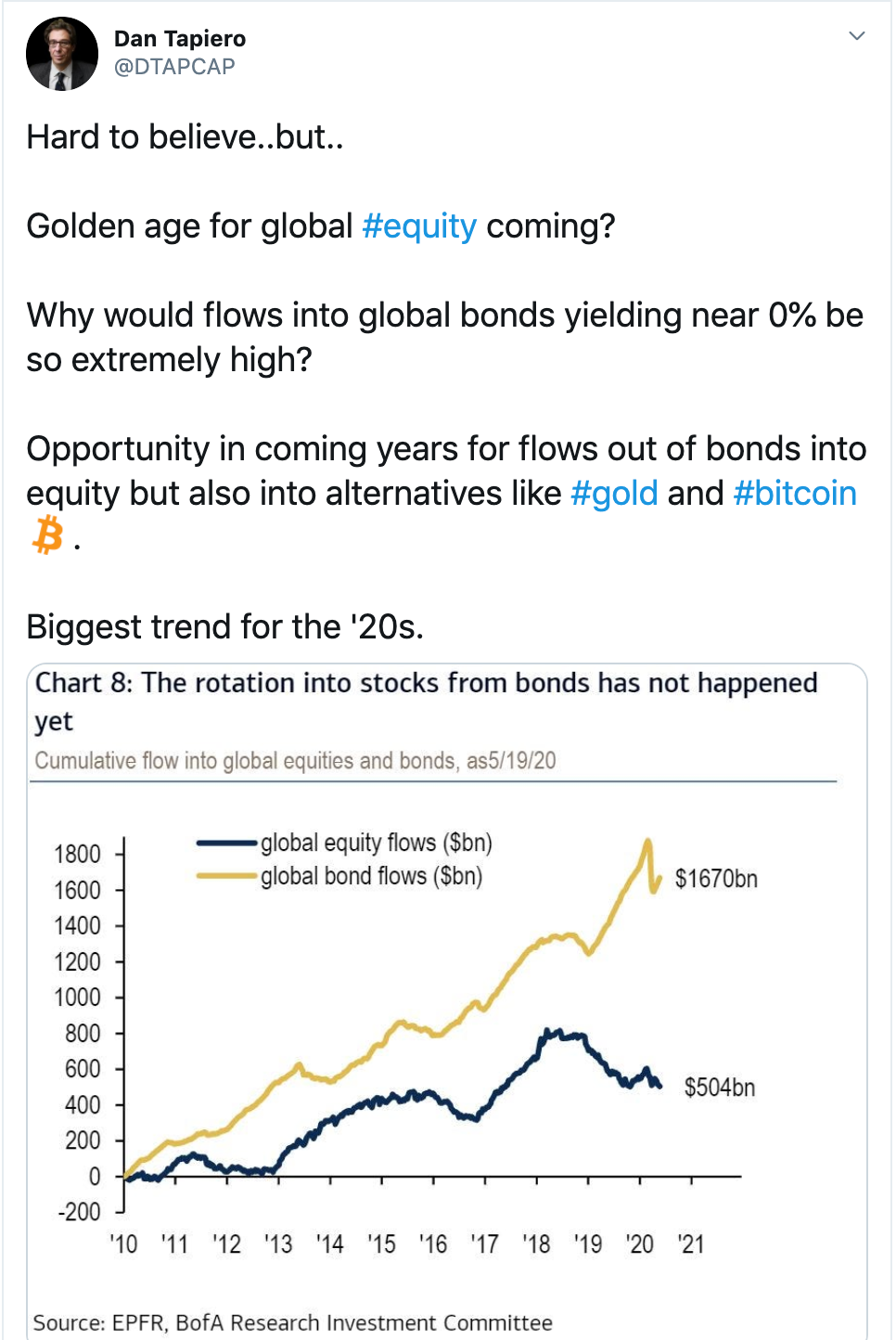Click the orange bitcoin emoji icon
The height and width of the screenshot is (1340, 896).
coord(48,535)
